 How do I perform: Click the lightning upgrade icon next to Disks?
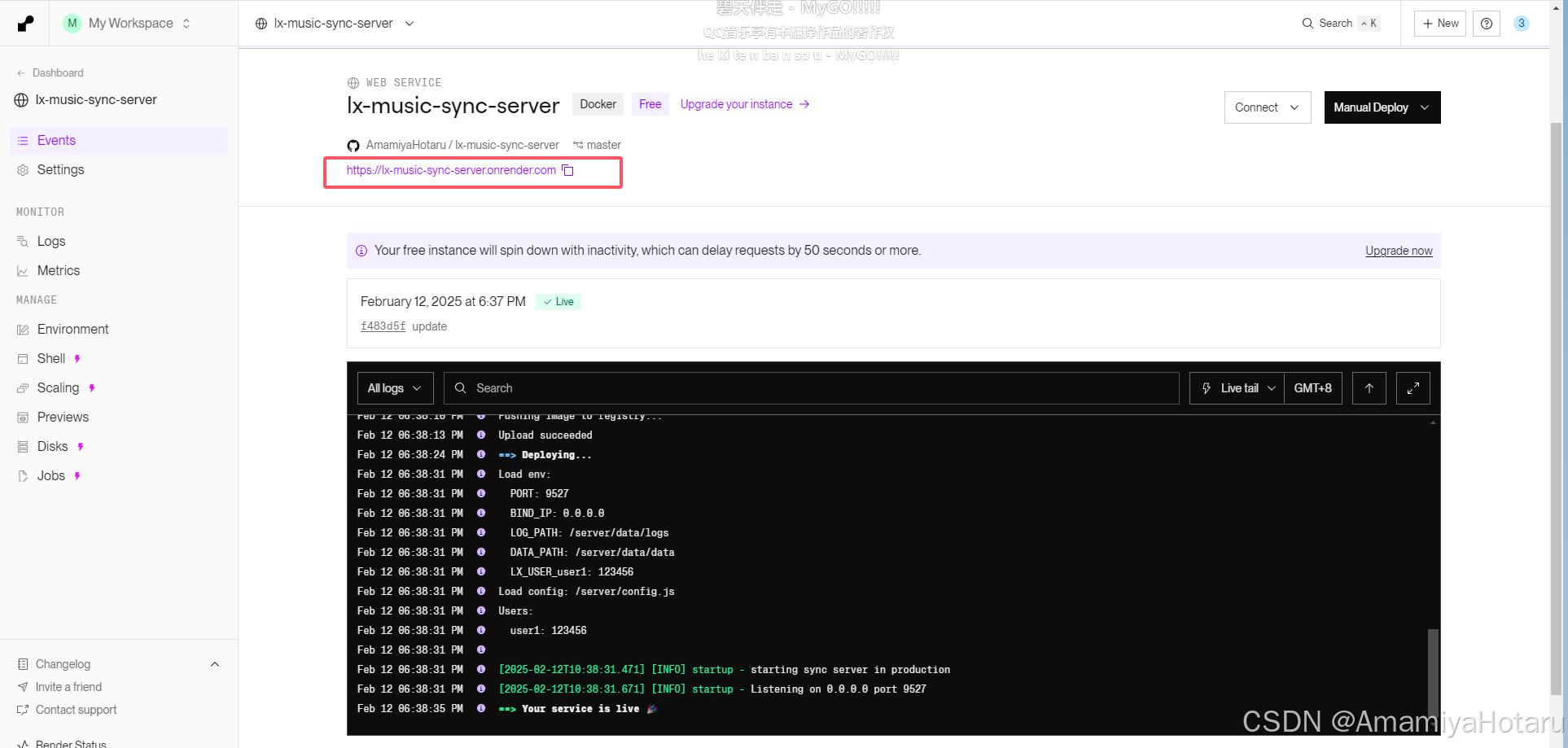click(81, 447)
